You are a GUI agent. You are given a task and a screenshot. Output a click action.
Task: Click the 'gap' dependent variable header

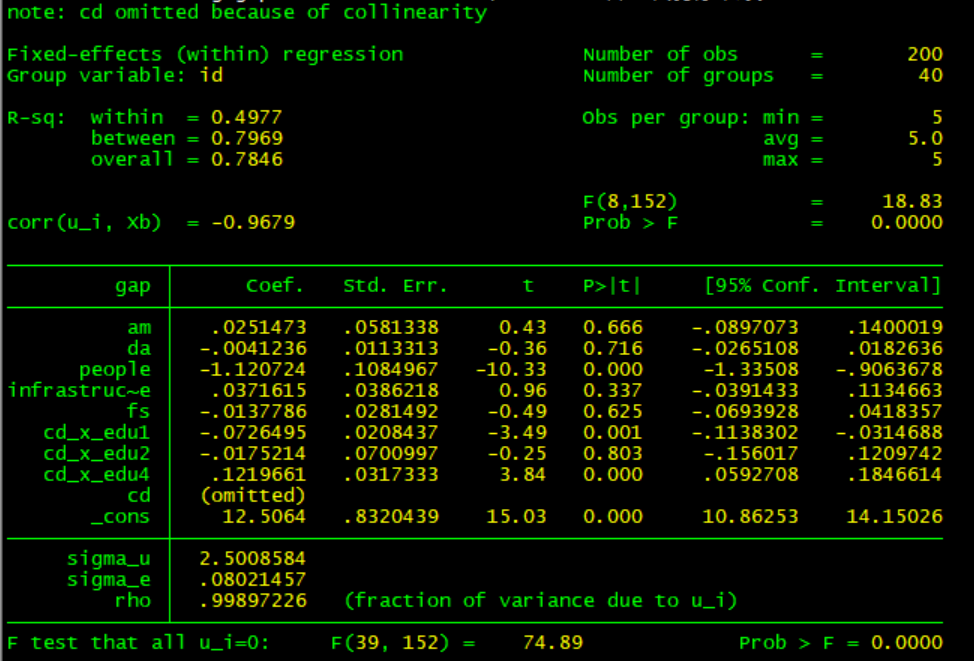(x=133, y=286)
